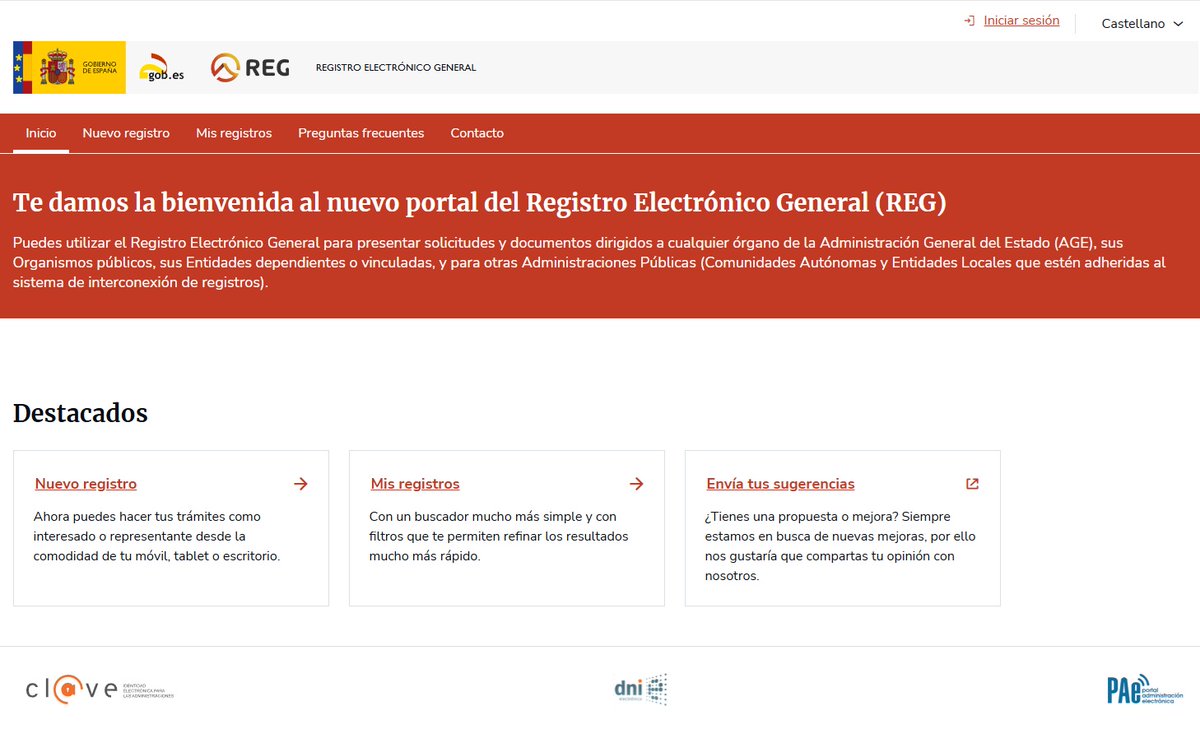
Task: Click the REGISTRO ELECTRÓNICO GENERAL header text
Action: (x=396, y=68)
